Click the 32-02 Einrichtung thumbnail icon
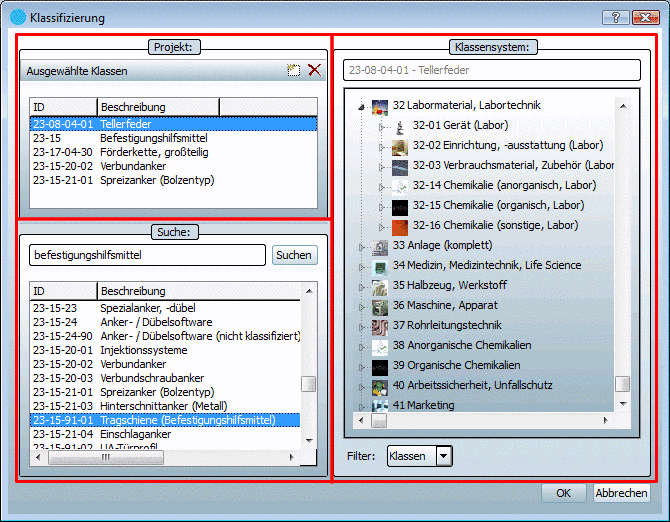The image size is (670, 522). [x=400, y=147]
